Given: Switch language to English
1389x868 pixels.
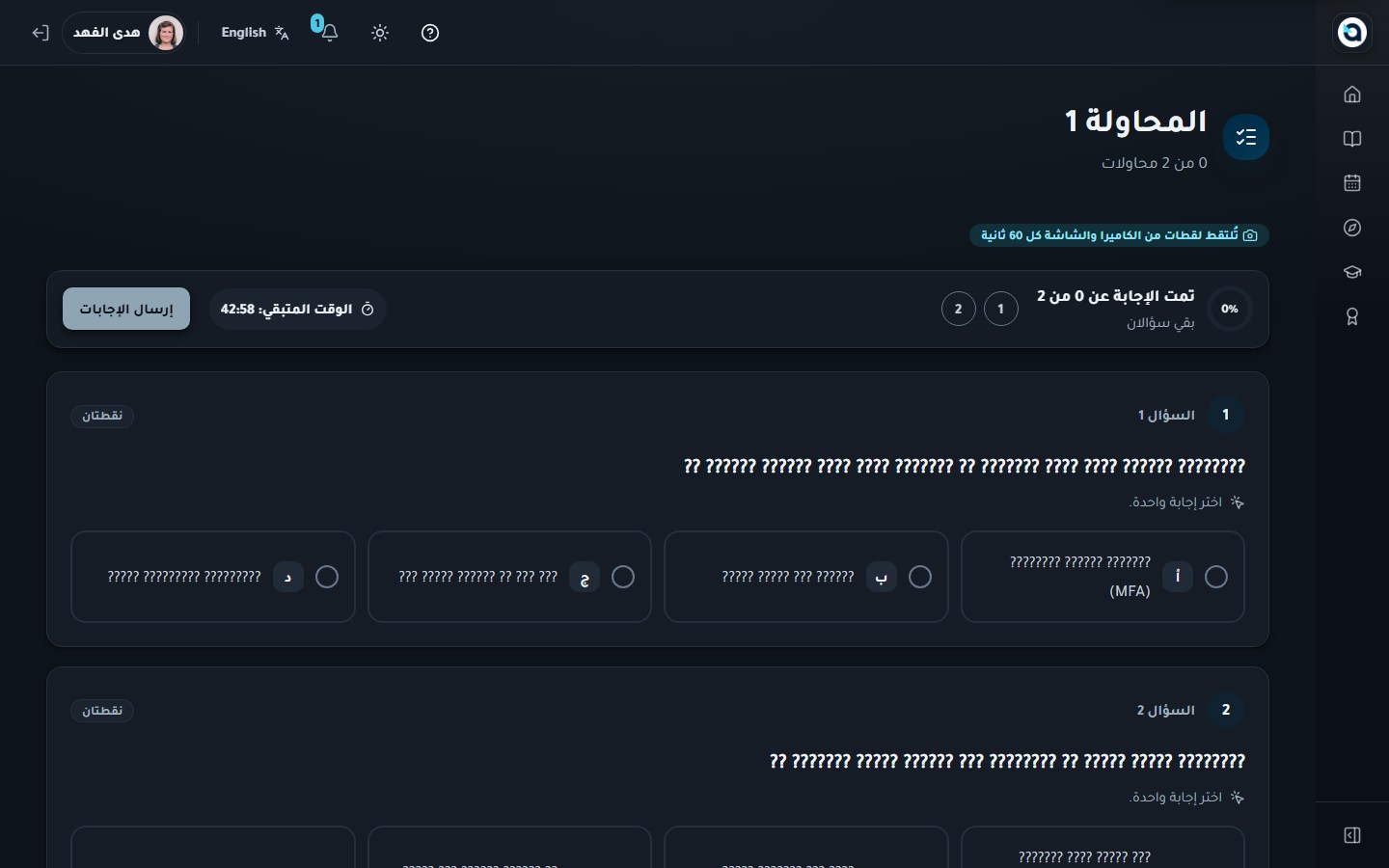Looking at the screenshot, I should pos(255,33).
